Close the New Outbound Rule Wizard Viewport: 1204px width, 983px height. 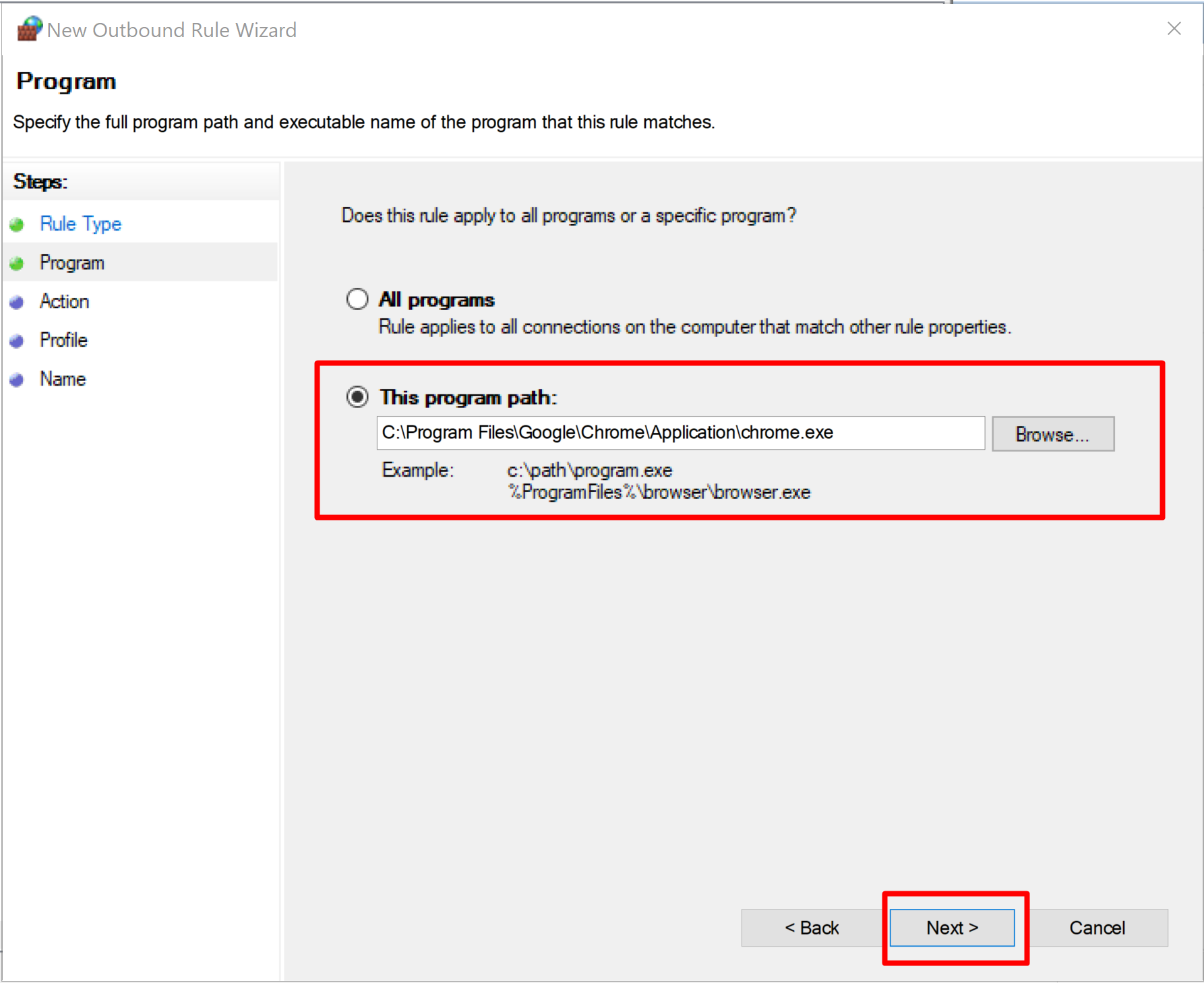click(x=1174, y=29)
